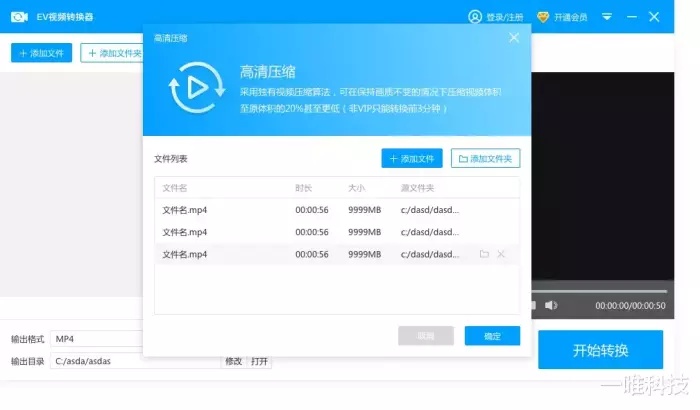
Task: Click the 大小 column header
Action: click(x=356, y=188)
